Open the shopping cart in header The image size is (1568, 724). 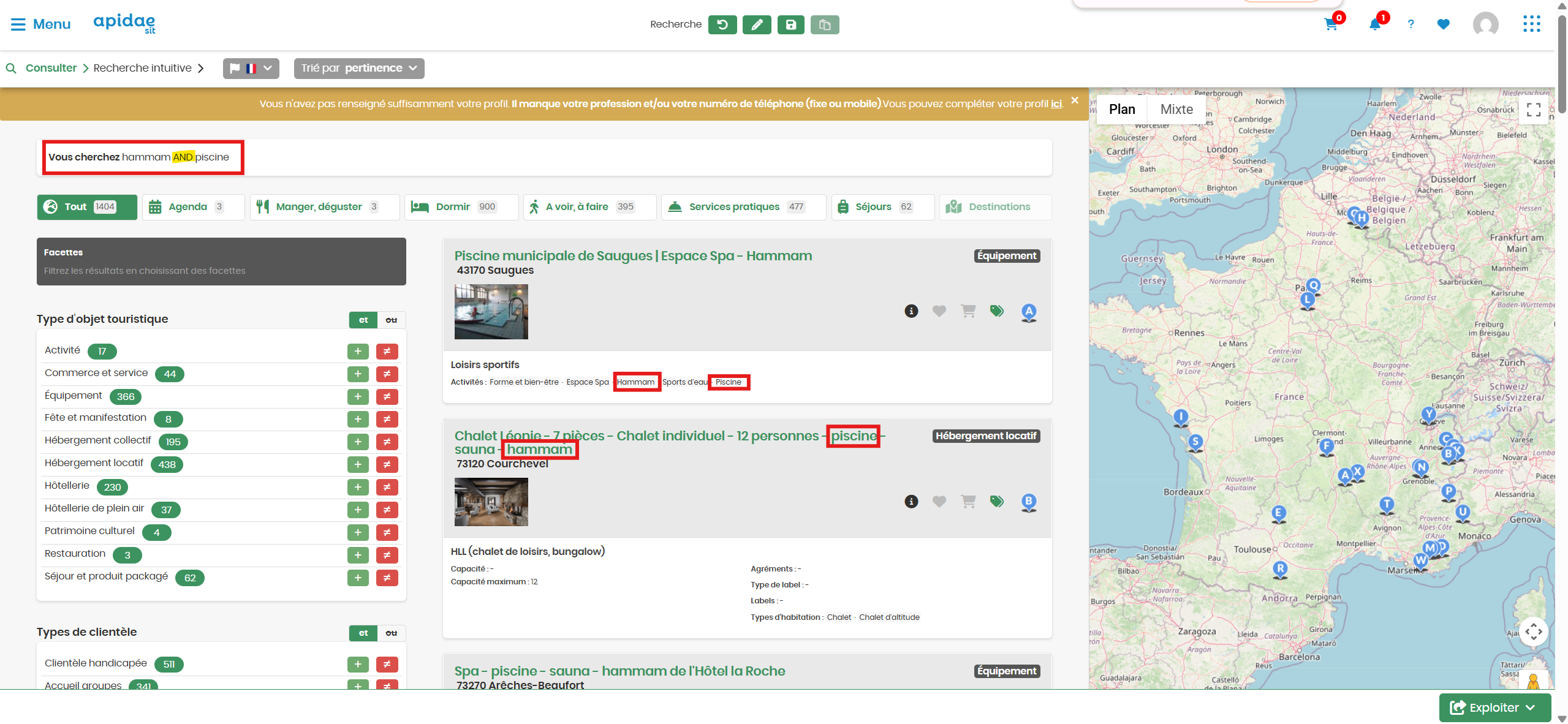[1330, 25]
